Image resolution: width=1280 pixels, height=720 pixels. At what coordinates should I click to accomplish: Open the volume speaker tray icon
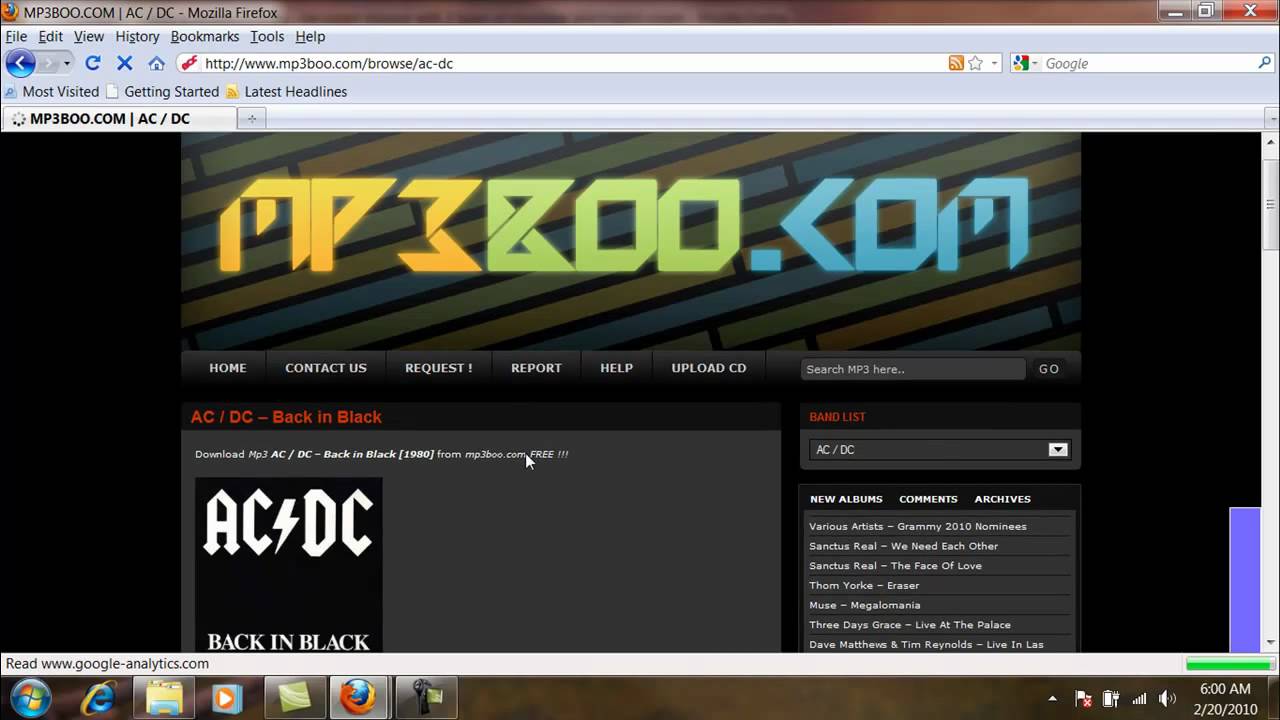(1167, 698)
